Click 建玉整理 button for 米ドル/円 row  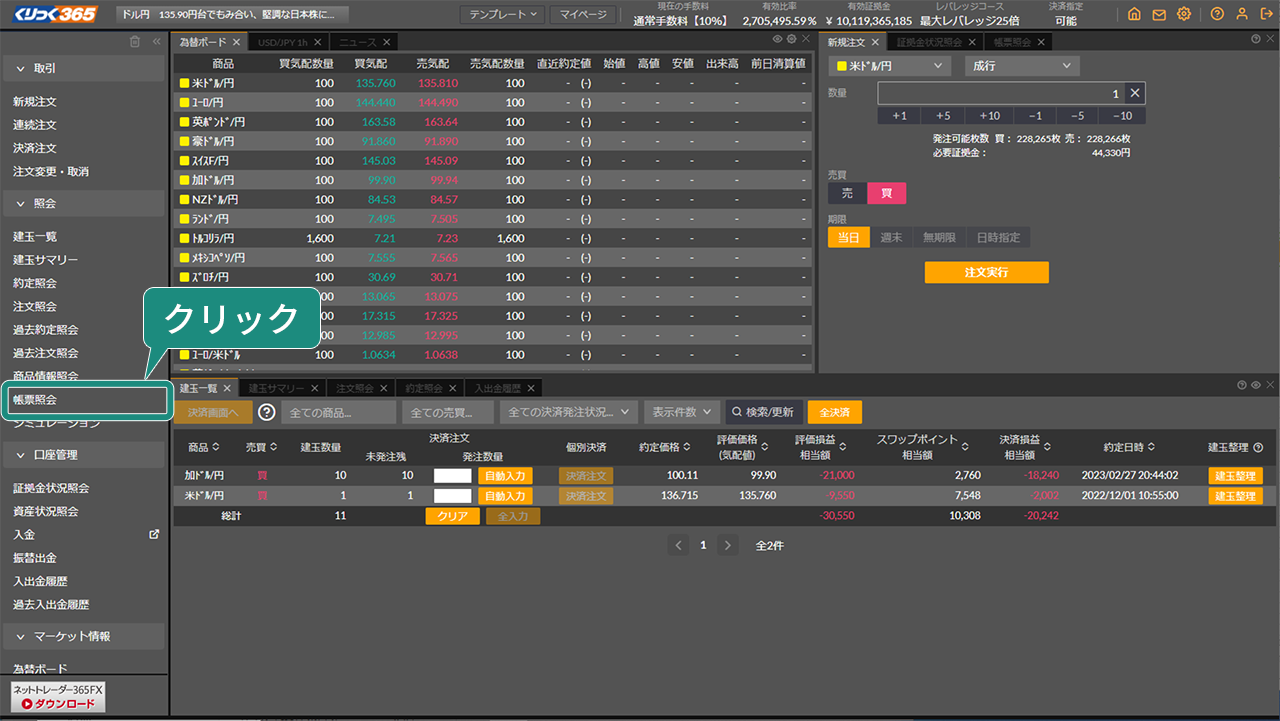(x=1235, y=496)
